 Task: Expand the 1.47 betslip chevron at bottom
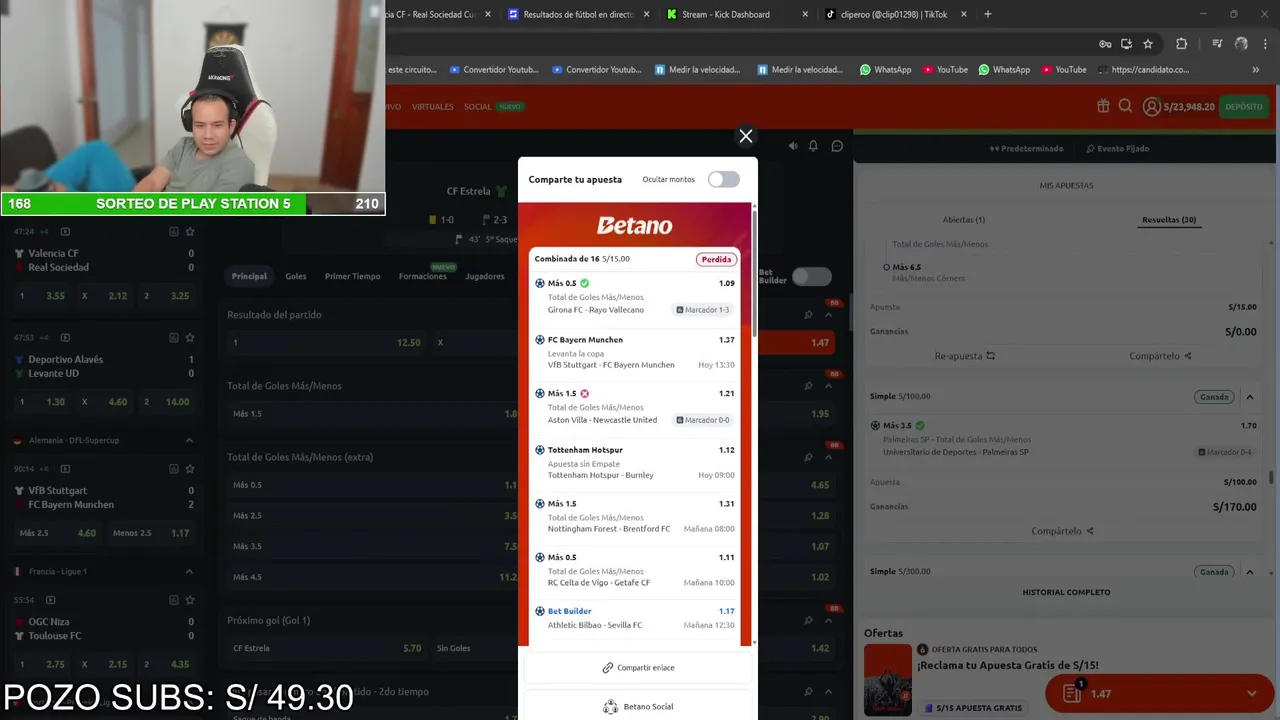(1251, 694)
